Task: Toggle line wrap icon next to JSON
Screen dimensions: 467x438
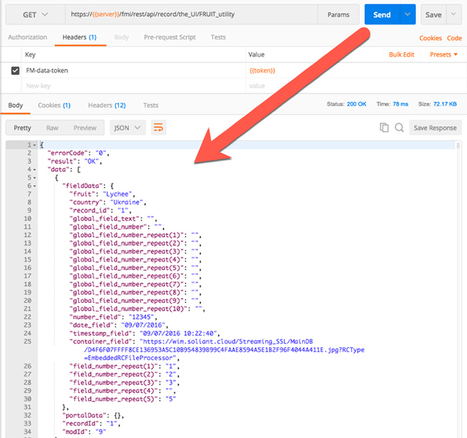Action: (158, 128)
